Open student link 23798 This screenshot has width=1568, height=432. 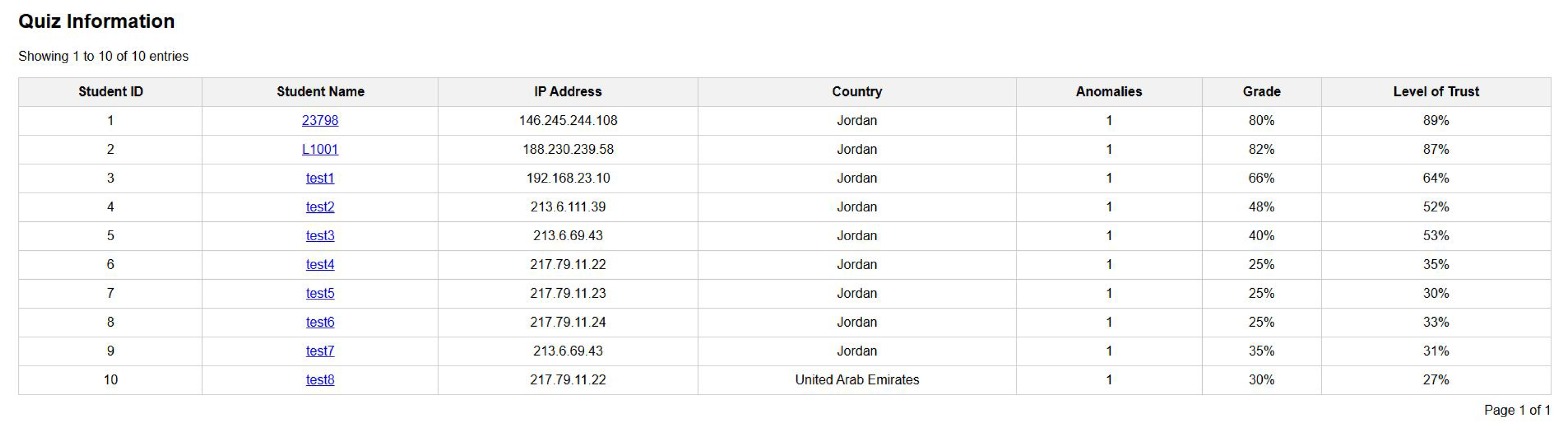tap(319, 121)
